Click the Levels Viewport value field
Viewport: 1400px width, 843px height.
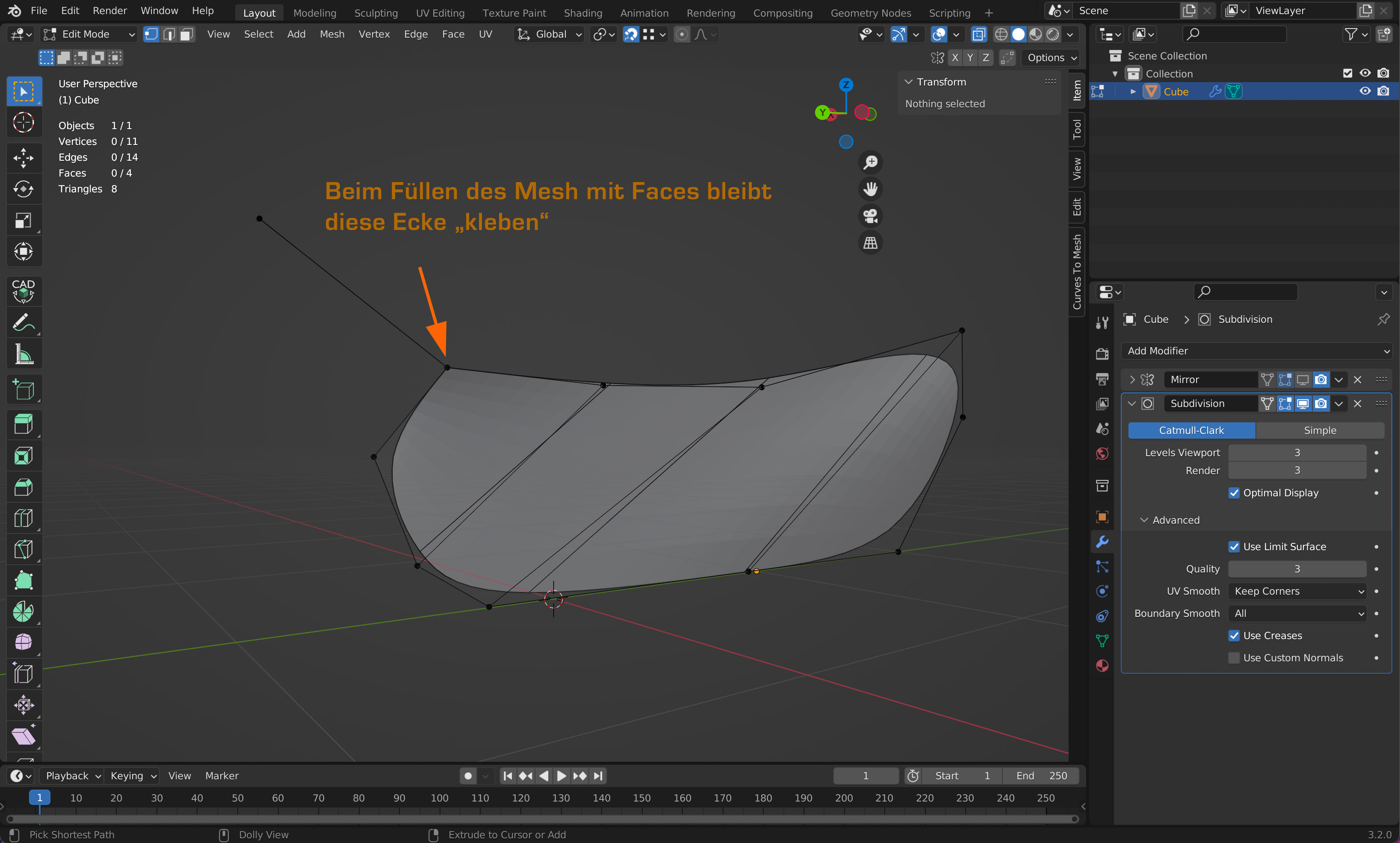pyautogui.click(x=1297, y=453)
